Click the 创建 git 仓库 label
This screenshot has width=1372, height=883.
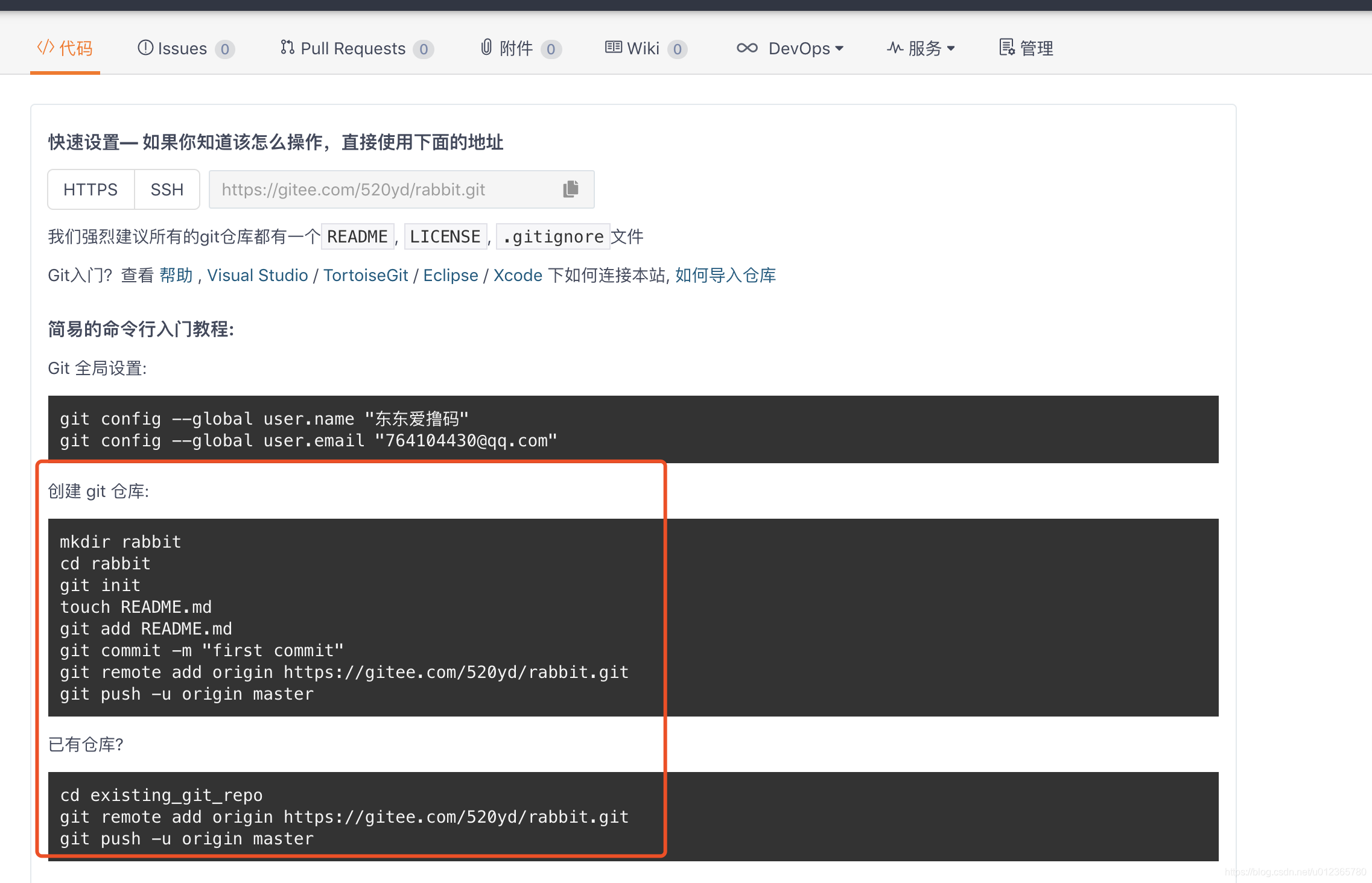[98, 491]
